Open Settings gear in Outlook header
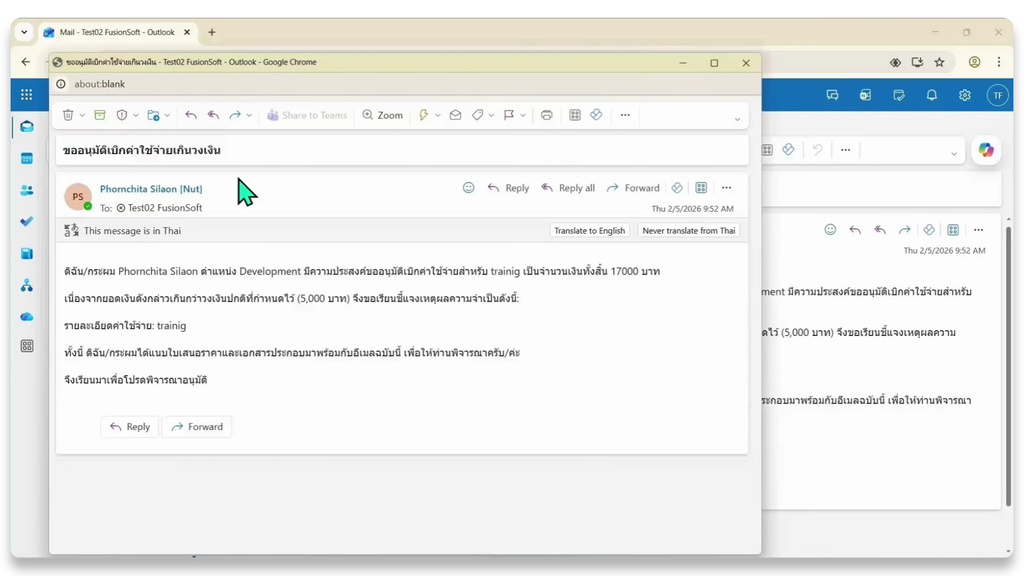1024x576 pixels. pyautogui.click(x=965, y=95)
